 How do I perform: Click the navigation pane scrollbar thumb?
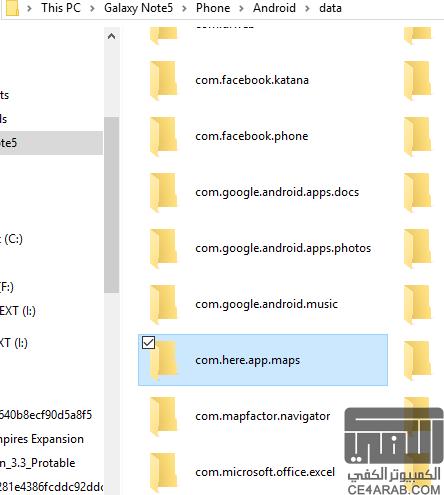pyautogui.click(x=112, y=205)
